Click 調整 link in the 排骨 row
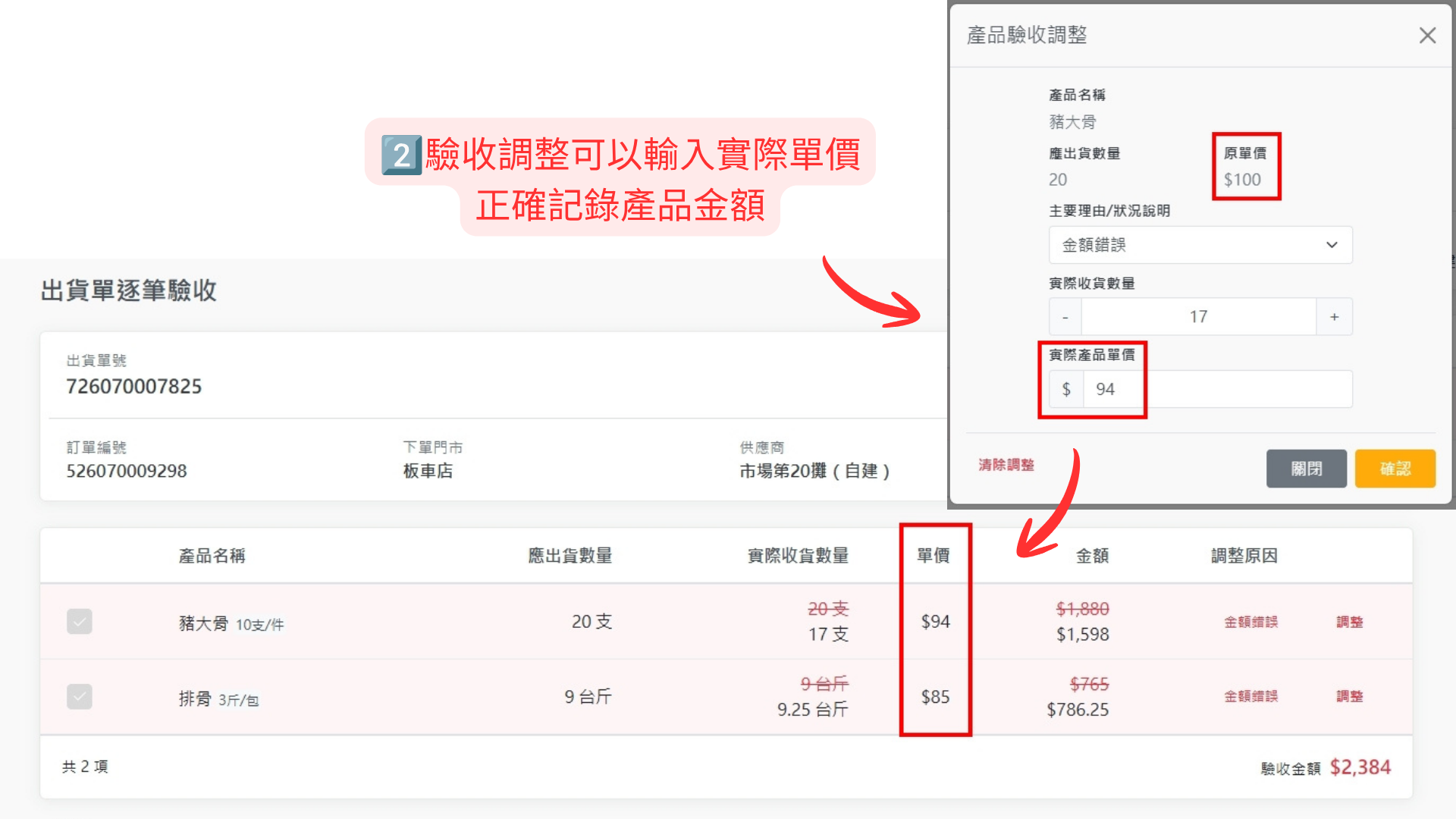1456x819 pixels. tap(1349, 696)
